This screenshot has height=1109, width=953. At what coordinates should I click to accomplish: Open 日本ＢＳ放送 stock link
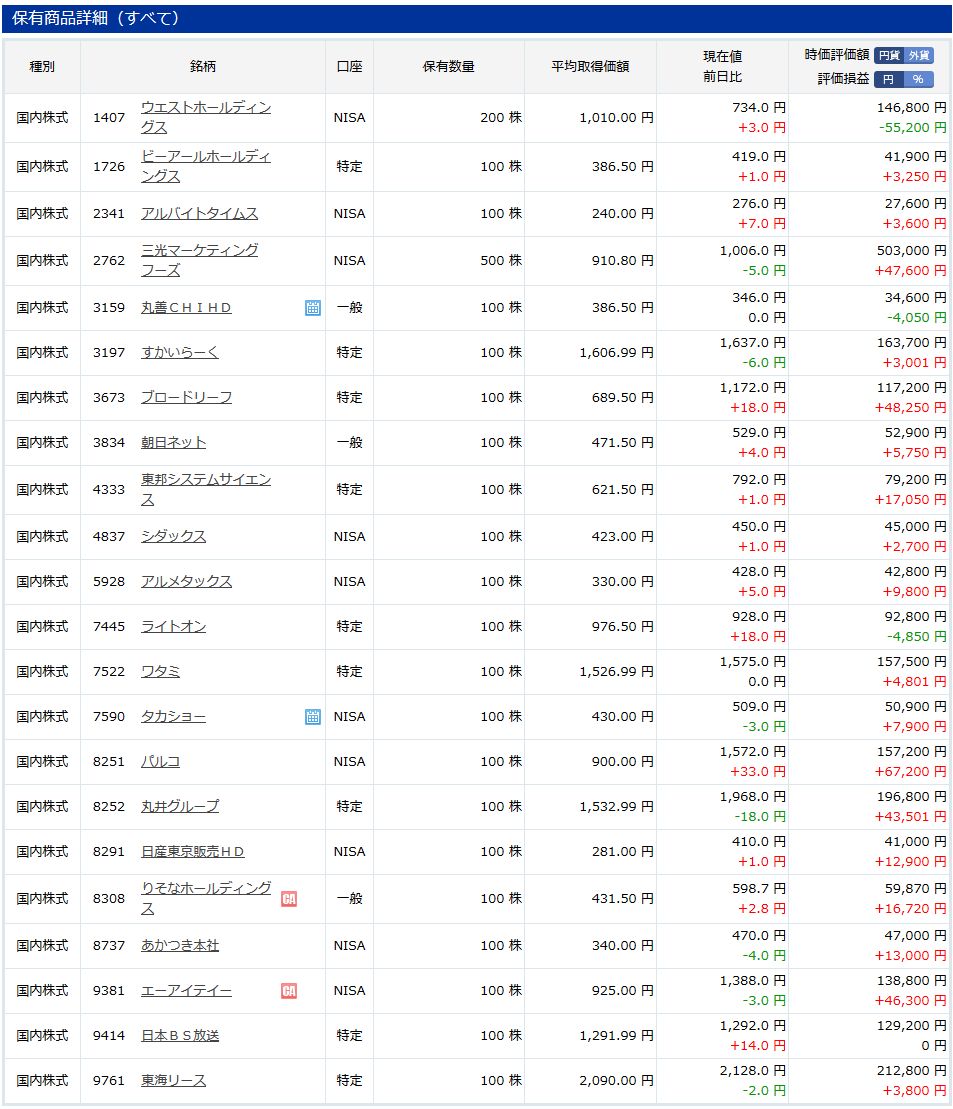pos(180,1035)
